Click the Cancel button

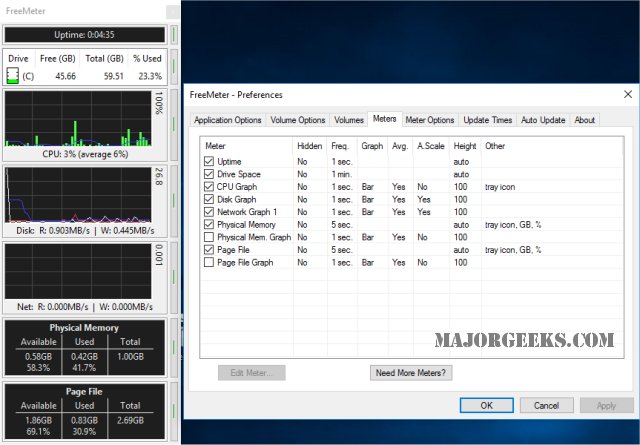[x=547, y=405]
